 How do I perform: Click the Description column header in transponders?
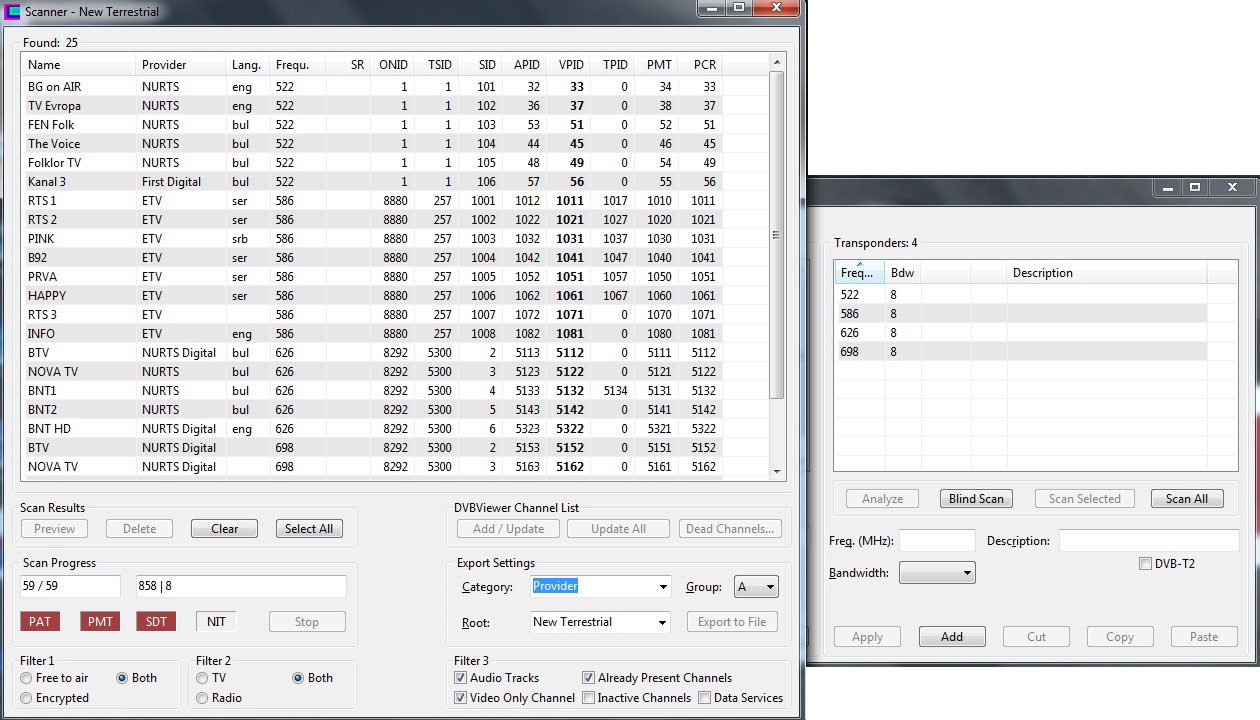coord(1107,272)
